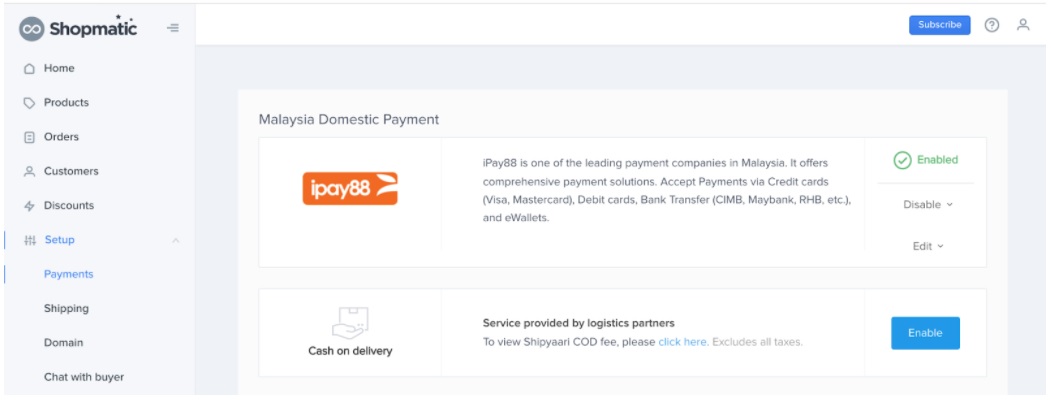The width and height of the screenshot is (1051, 400).
Task: Click the Setup sliders icon
Action: [x=29, y=240]
